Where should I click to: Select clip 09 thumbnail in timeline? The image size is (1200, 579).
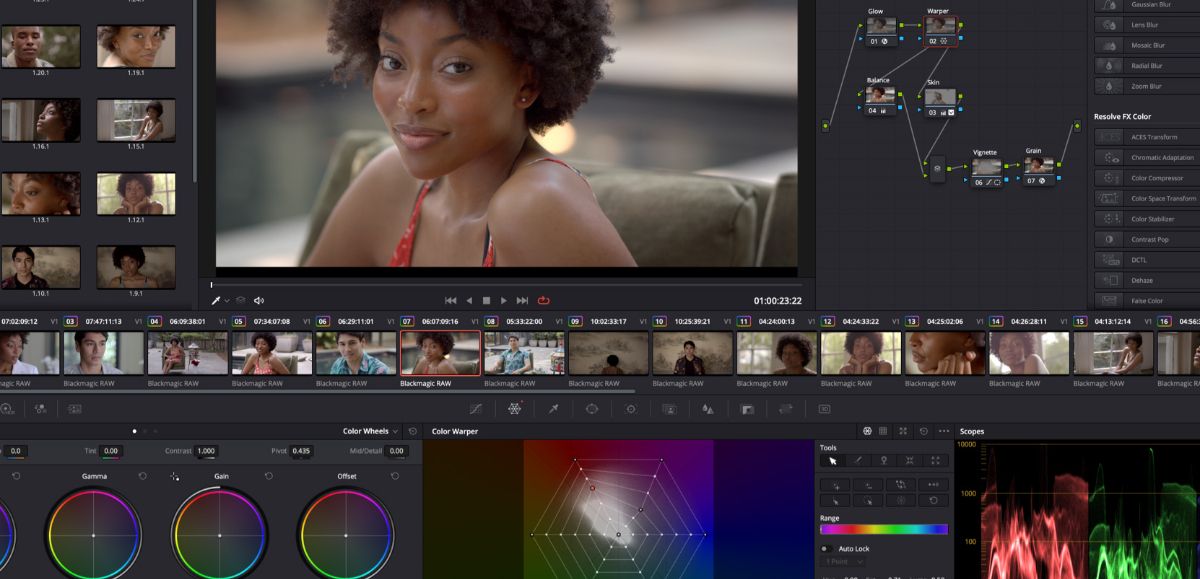(x=608, y=353)
